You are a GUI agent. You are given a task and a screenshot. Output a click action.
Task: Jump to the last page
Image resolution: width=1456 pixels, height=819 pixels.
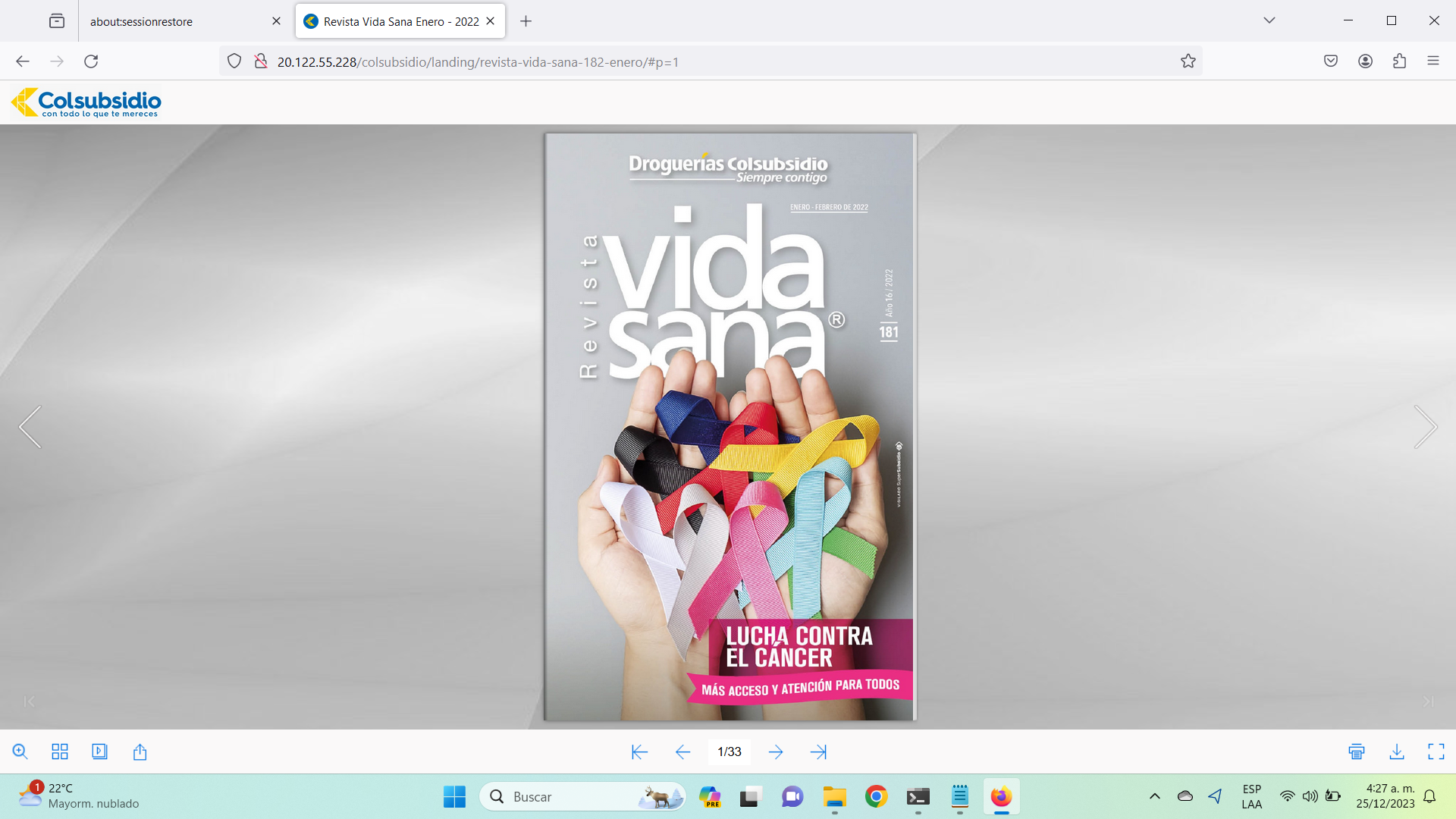(818, 752)
